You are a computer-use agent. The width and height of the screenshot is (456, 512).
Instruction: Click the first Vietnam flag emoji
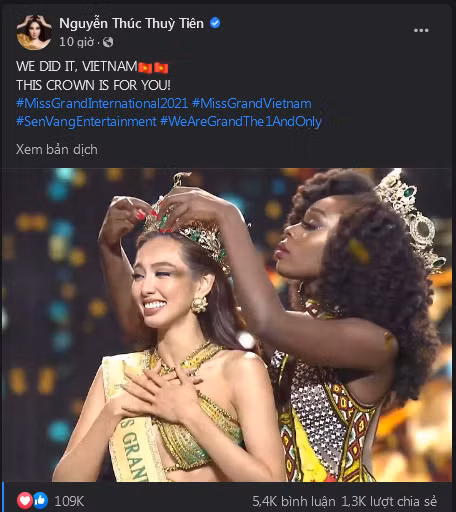[145, 67]
